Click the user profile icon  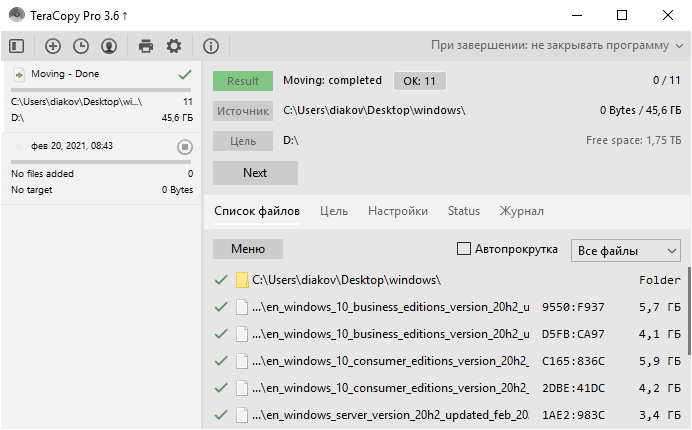point(109,45)
